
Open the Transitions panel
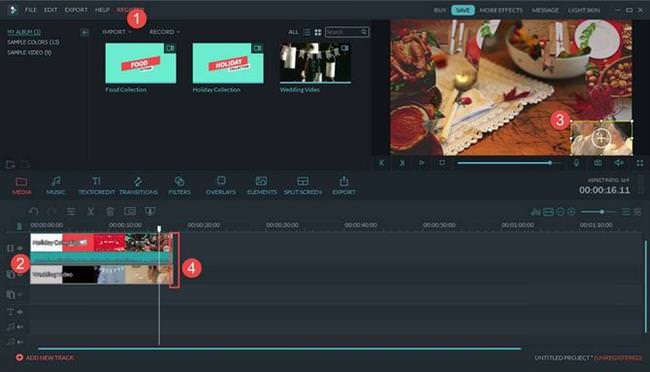pos(138,185)
